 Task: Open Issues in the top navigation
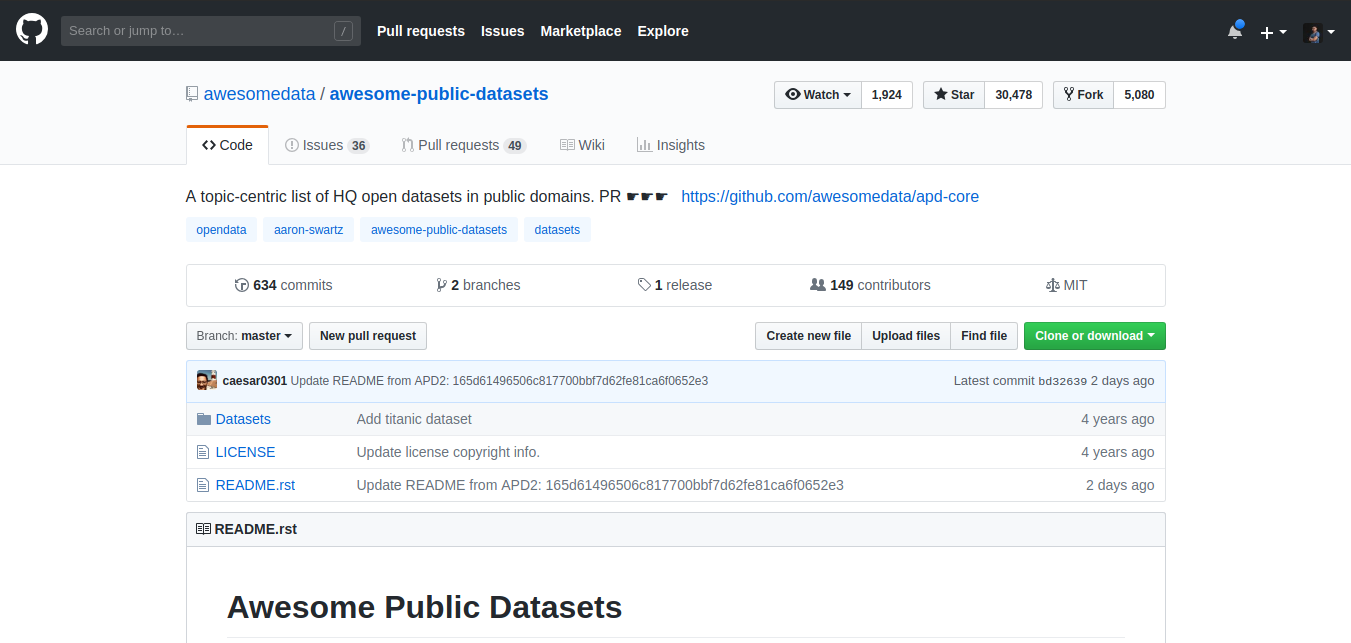tap(503, 31)
